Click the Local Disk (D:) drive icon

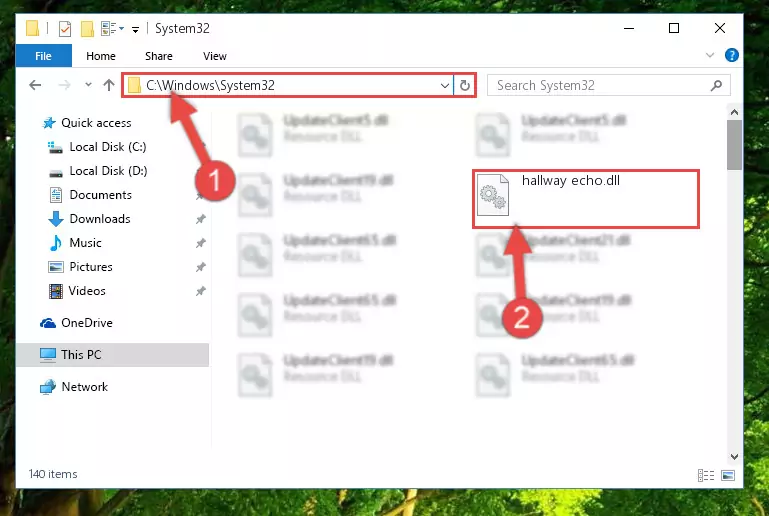(x=56, y=173)
